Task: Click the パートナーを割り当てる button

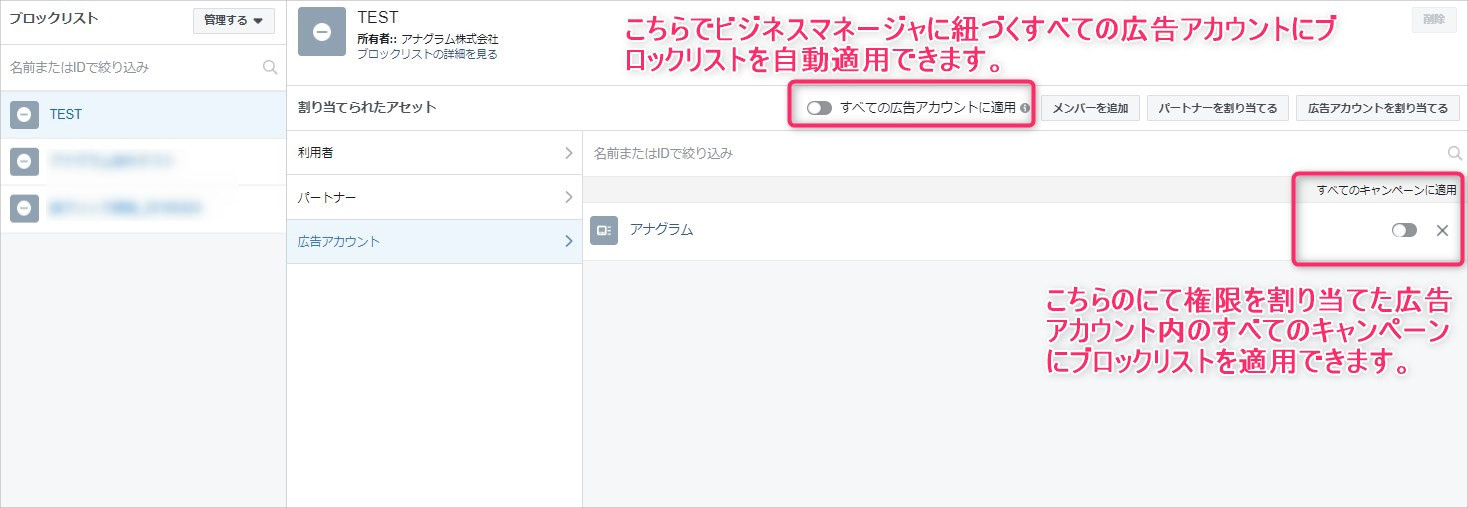Action: pos(1217,108)
